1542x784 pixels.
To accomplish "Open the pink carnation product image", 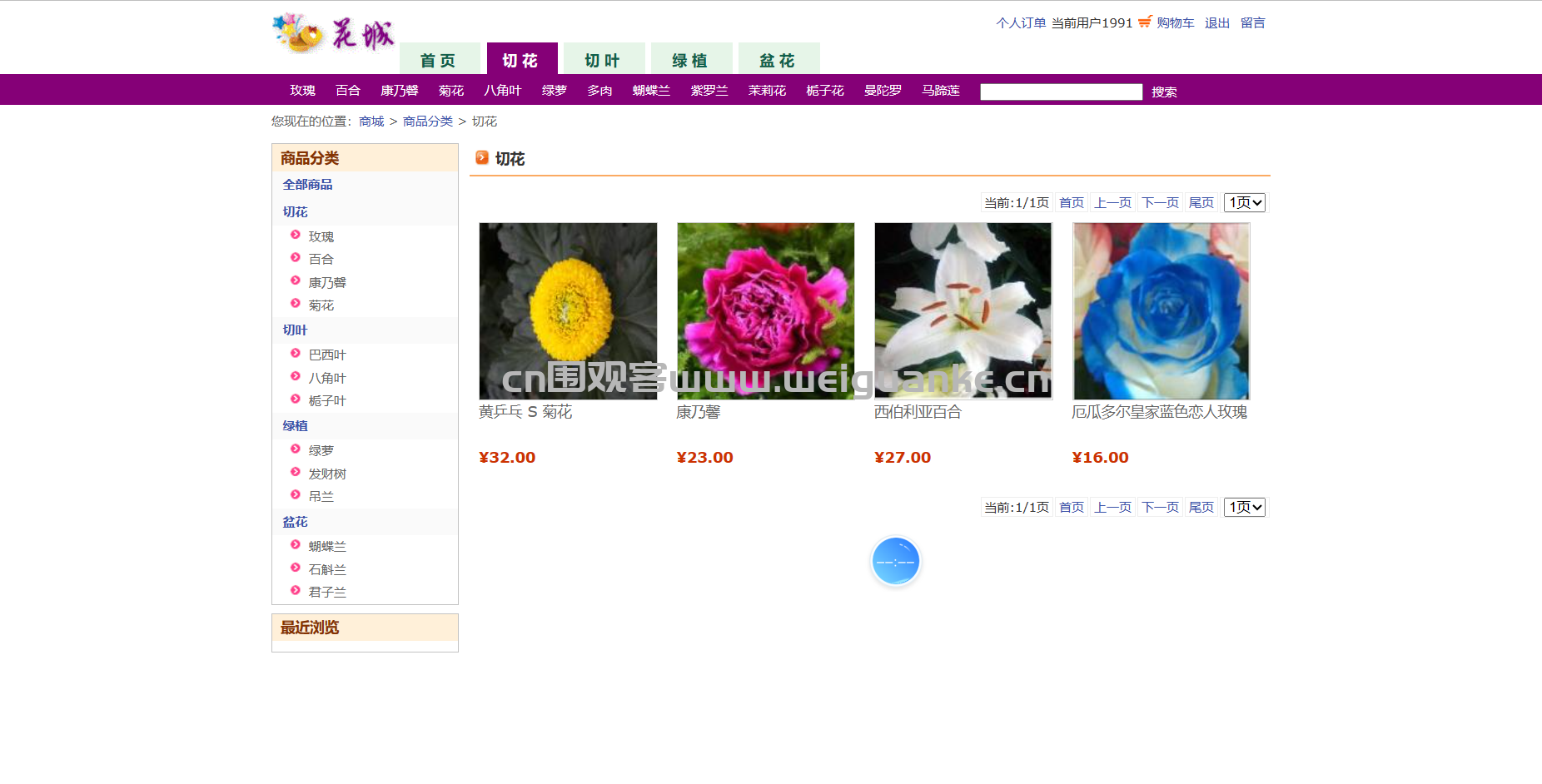I will coord(766,310).
